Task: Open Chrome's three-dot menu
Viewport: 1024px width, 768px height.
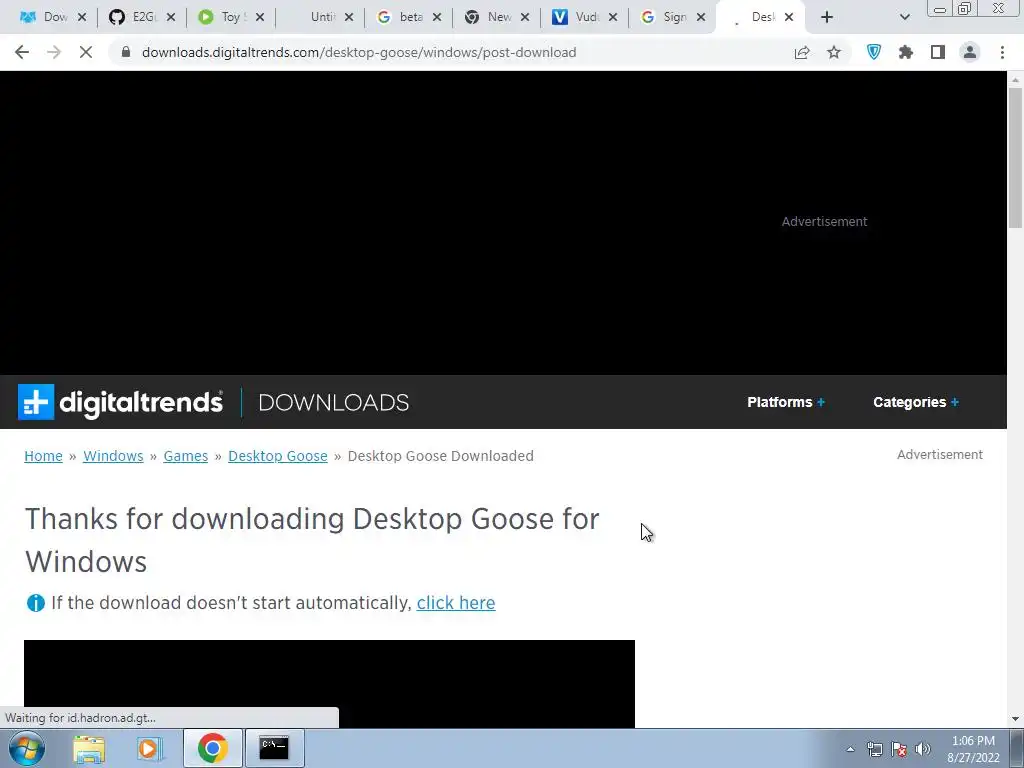Action: tap(1002, 52)
